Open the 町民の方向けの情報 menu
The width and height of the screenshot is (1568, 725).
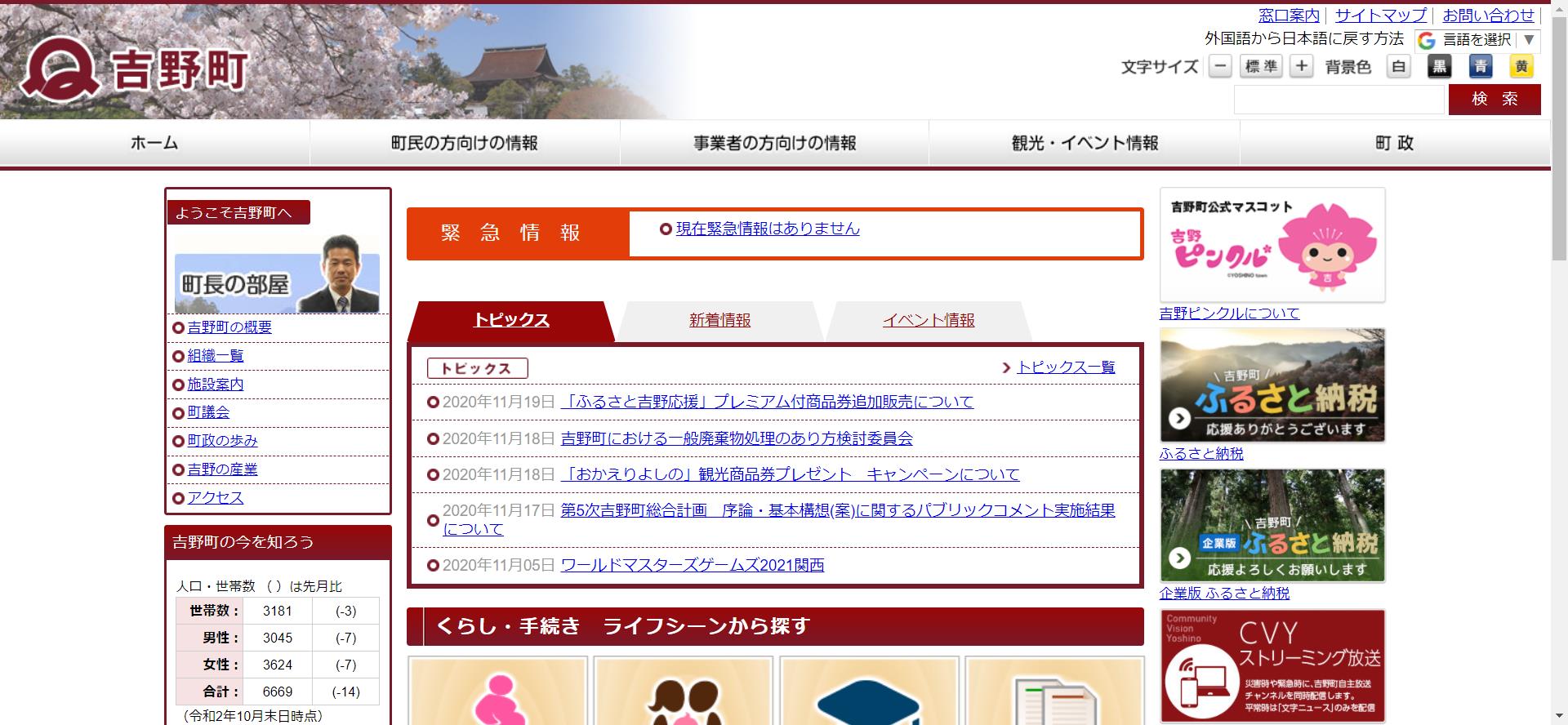pos(465,143)
